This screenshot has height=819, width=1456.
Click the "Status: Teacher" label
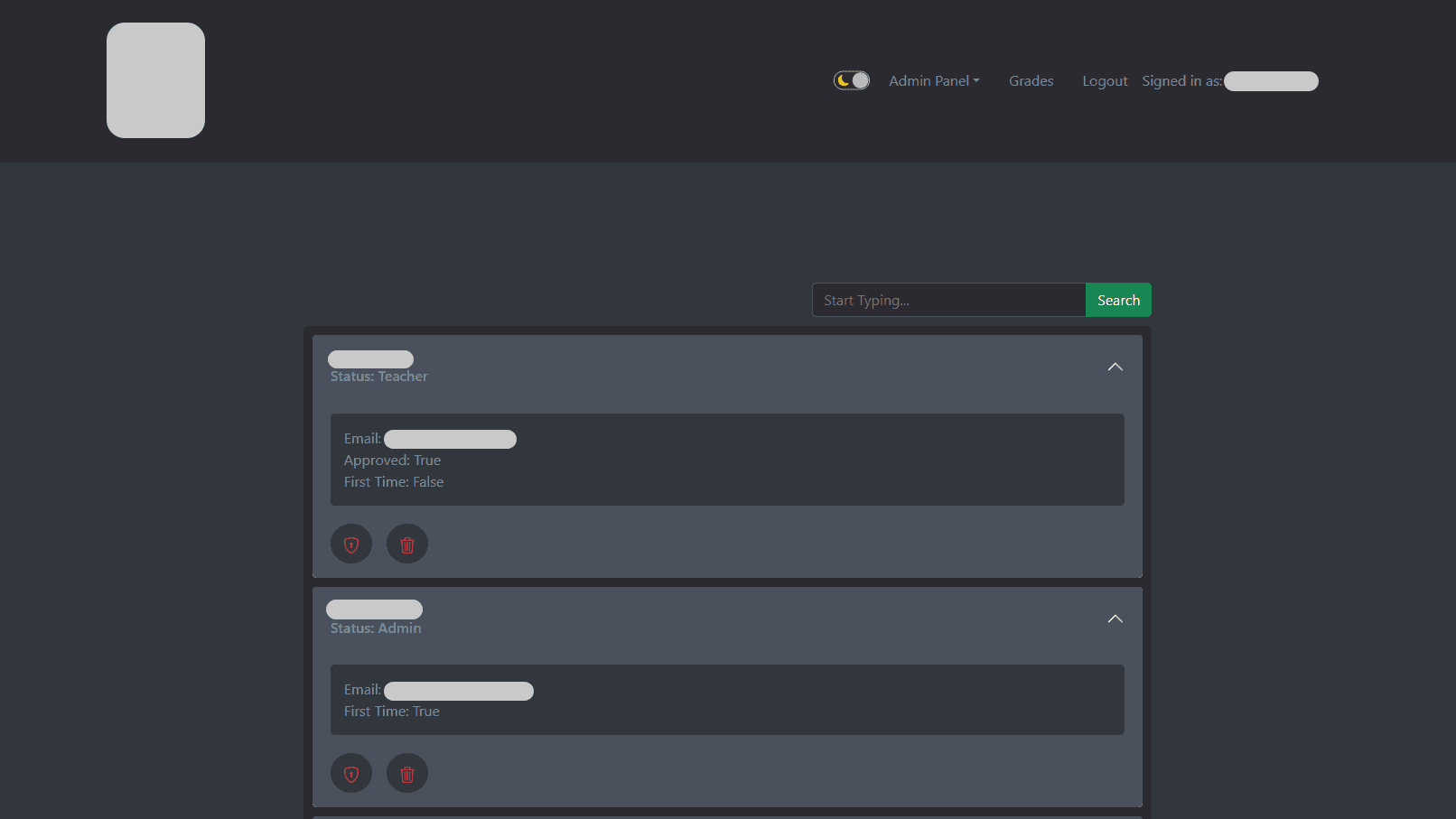coord(378,377)
